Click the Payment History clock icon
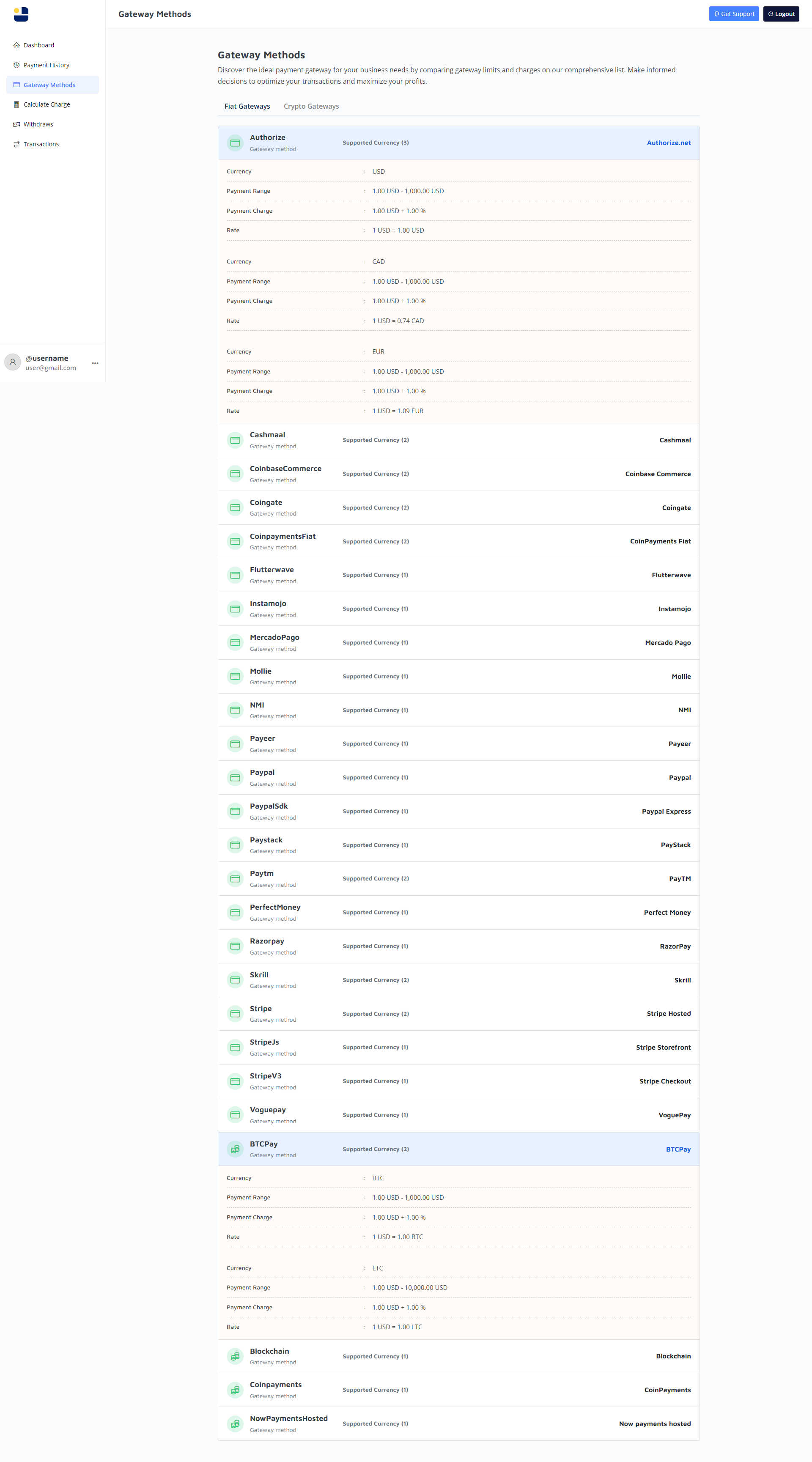The width and height of the screenshot is (812, 1462). 16,65
